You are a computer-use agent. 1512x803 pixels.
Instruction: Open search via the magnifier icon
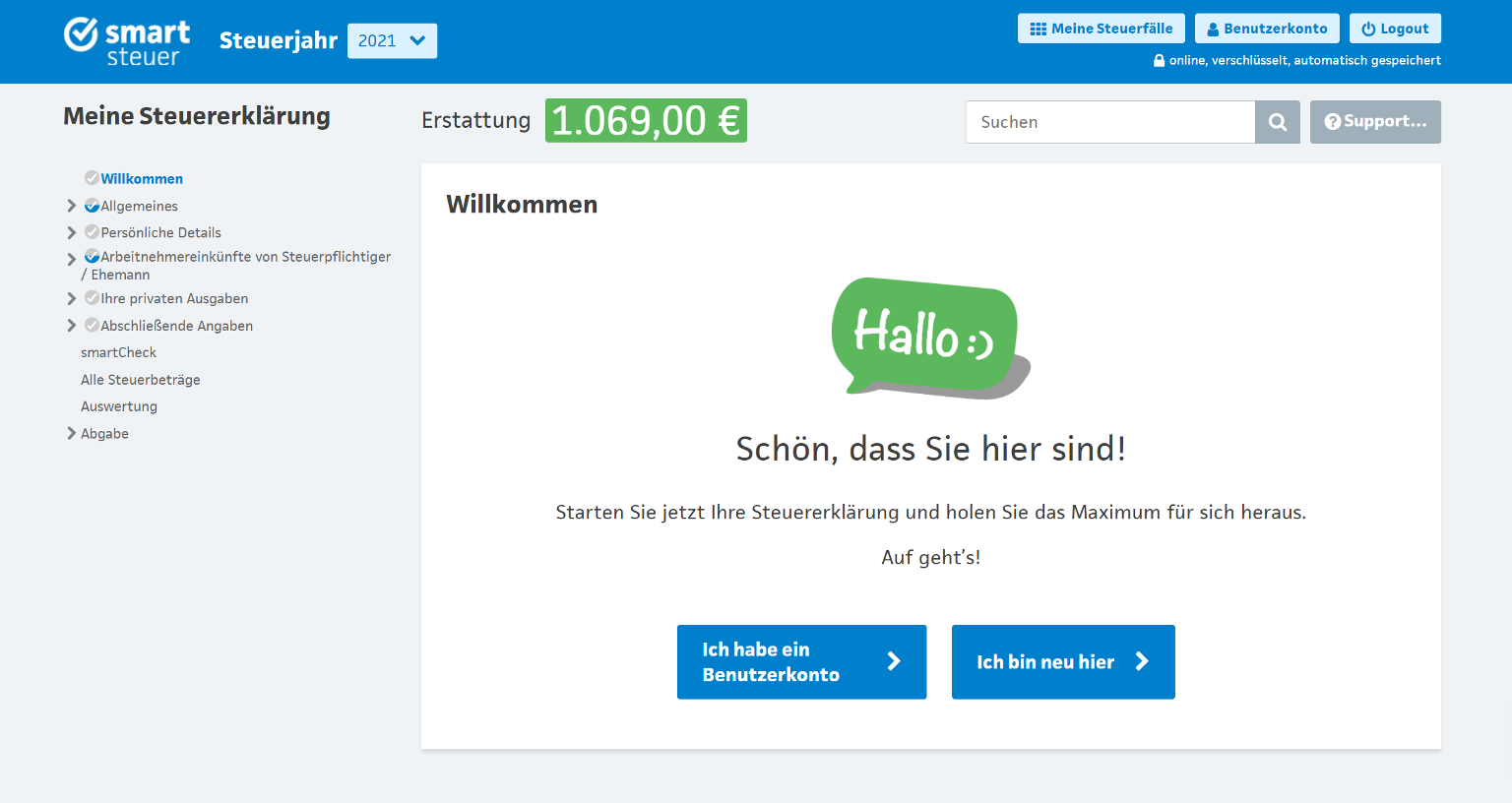point(1277,121)
